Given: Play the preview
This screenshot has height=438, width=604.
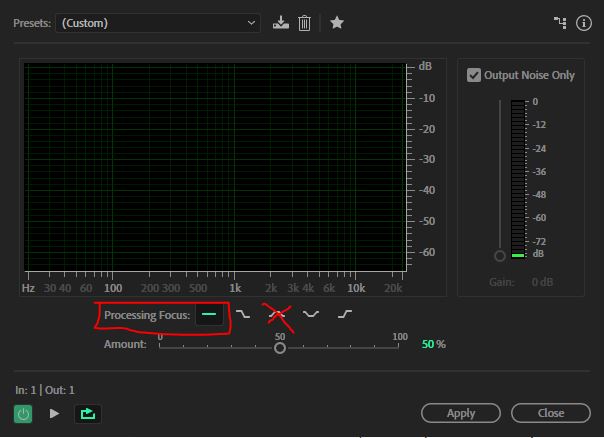Looking at the screenshot, I should tap(54, 414).
